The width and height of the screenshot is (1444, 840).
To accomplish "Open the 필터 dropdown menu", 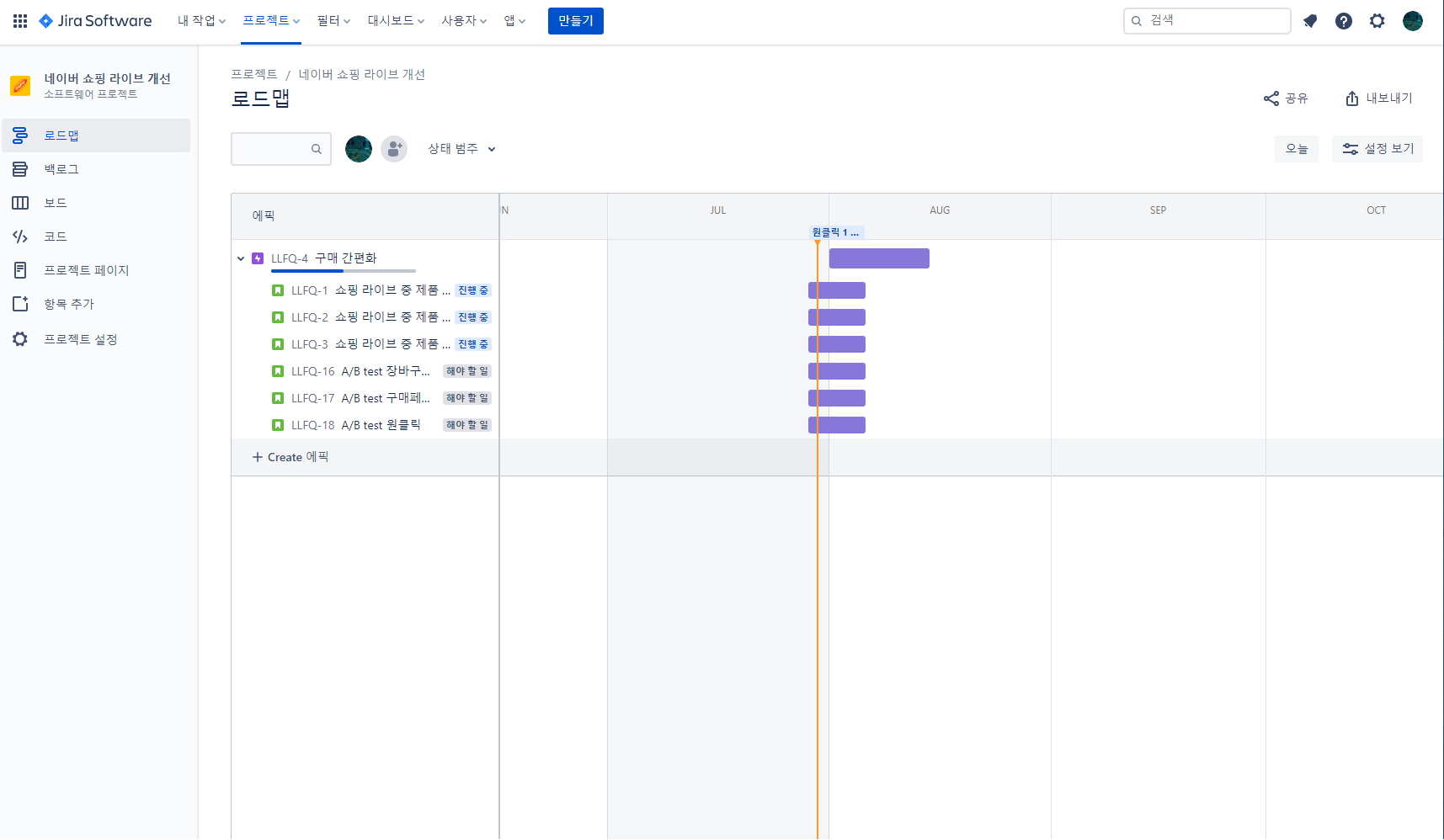I will [333, 21].
